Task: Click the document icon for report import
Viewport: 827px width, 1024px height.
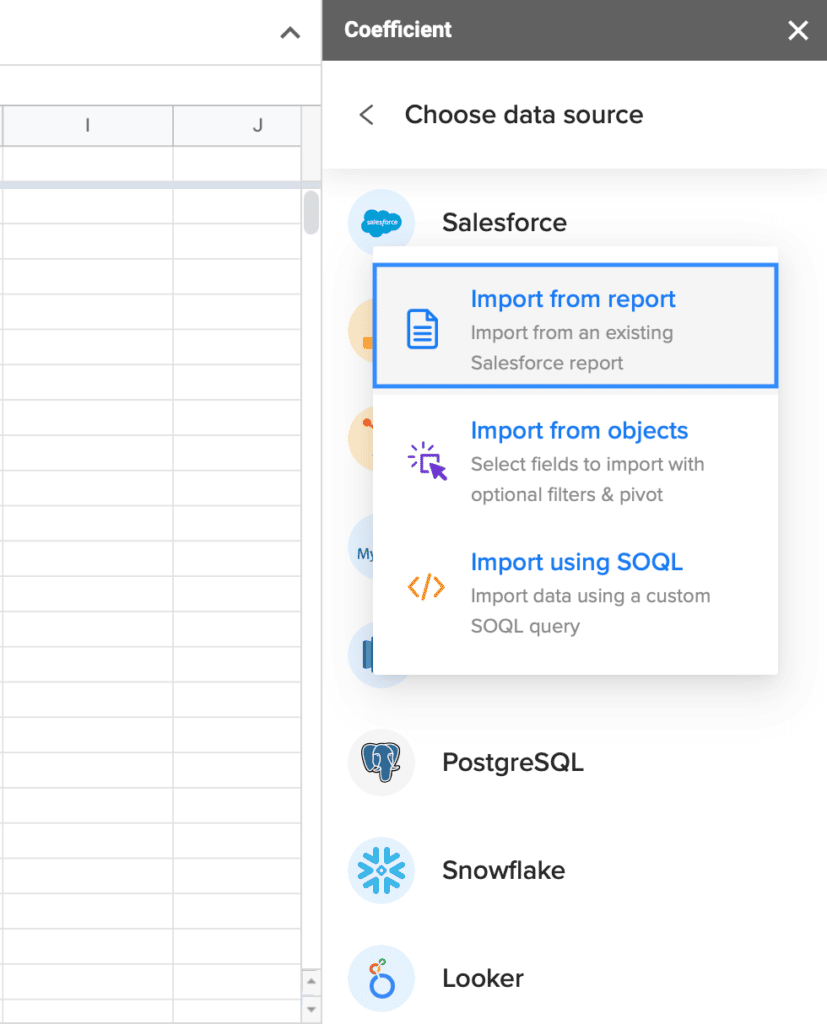Action: [x=423, y=329]
